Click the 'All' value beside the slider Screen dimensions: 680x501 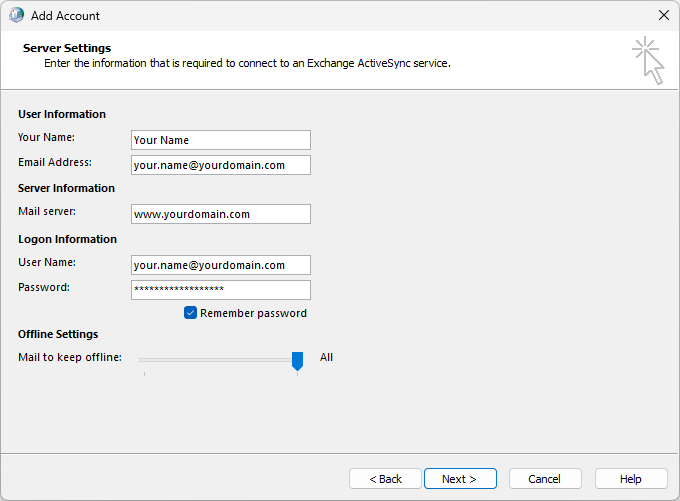point(326,357)
